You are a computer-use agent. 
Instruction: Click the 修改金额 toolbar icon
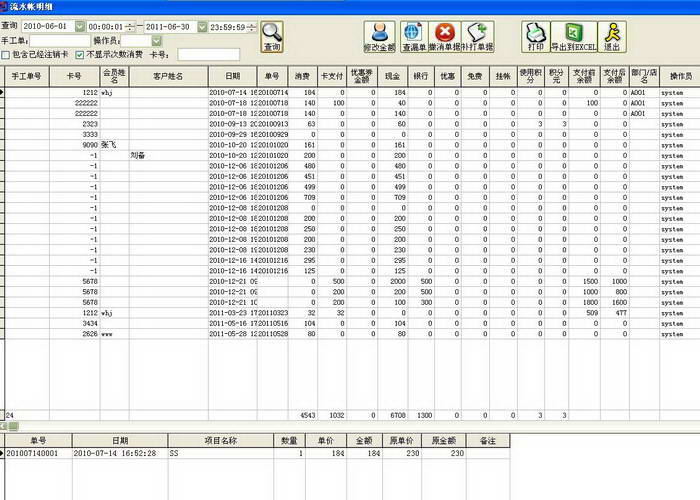click(x=379, y=37)
